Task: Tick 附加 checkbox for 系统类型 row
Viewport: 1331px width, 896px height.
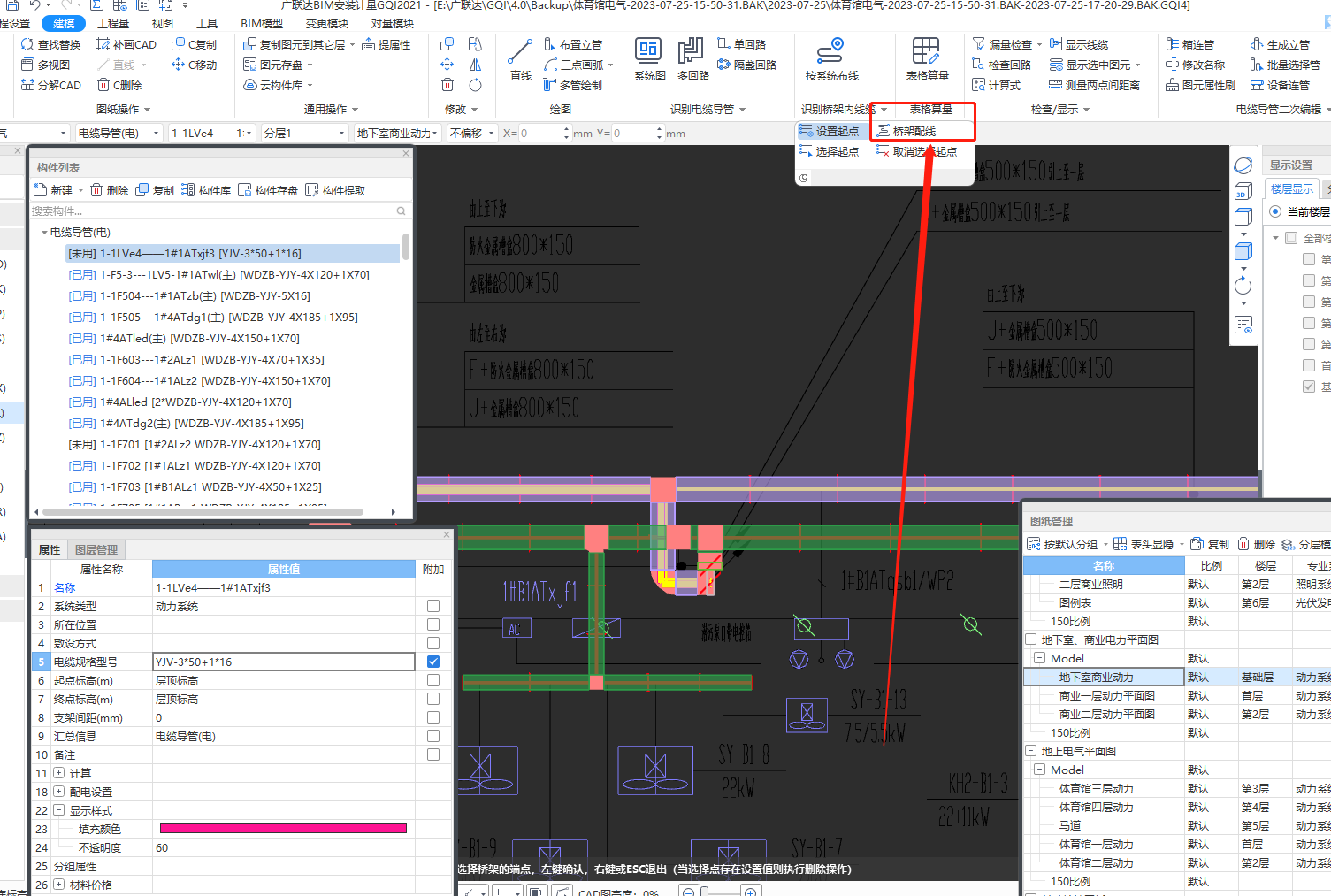Action: coord(433,606)
